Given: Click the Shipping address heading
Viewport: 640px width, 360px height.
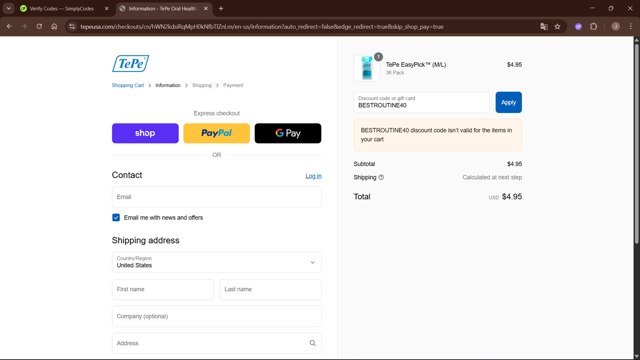Looking at the screenshot, I should (x=146, y=240).
